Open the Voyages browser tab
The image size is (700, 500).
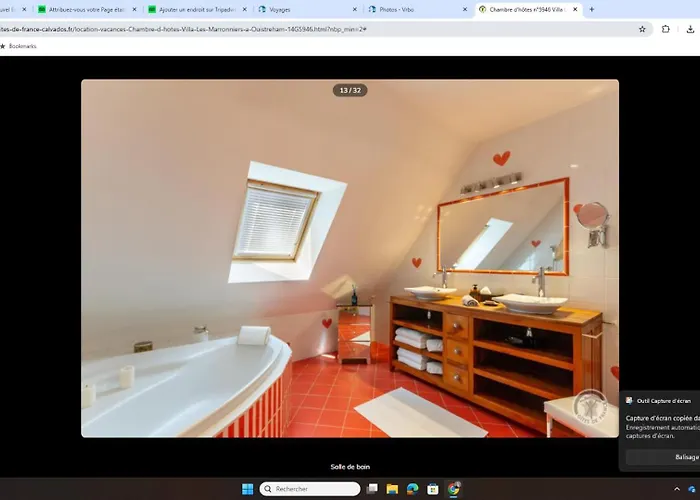(x=308, y=9)
